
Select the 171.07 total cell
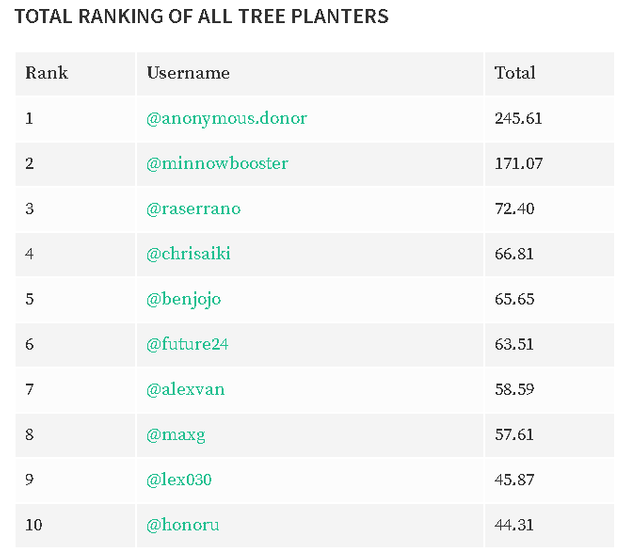pos(518,163)
